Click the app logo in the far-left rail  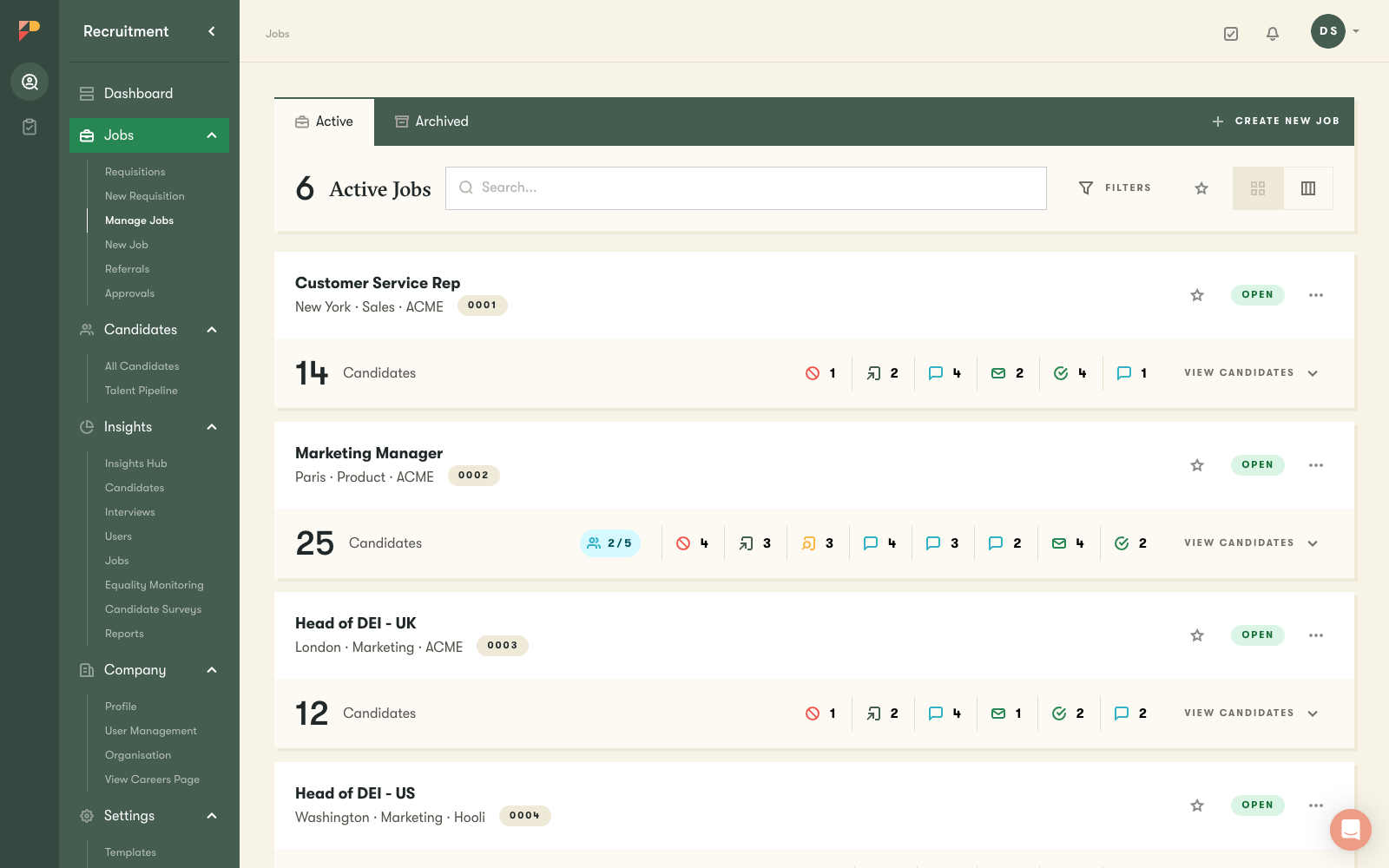[30, 30]
